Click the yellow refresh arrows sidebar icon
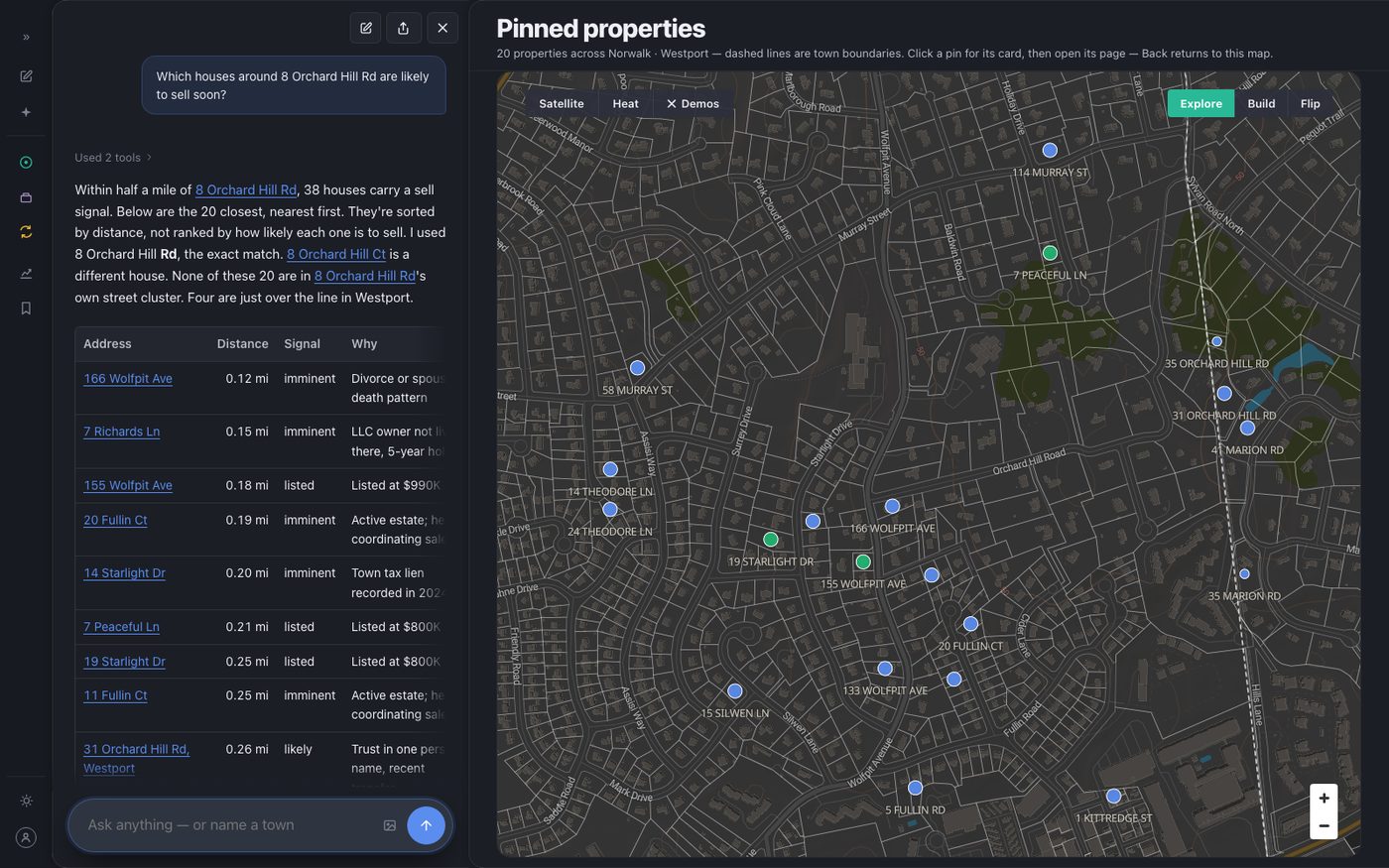 26,231
